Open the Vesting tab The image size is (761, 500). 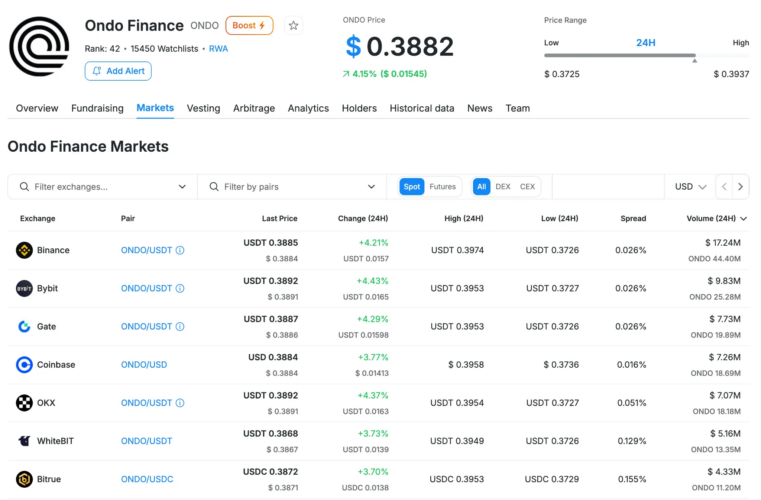203,108
